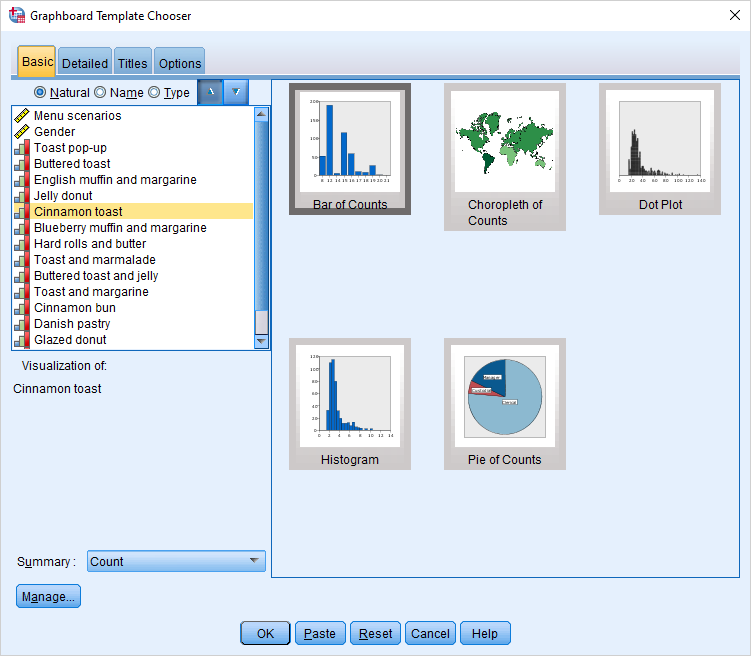Open the Summary dropdown showing Count
This screenshot has width=751, height=656.
176,562
